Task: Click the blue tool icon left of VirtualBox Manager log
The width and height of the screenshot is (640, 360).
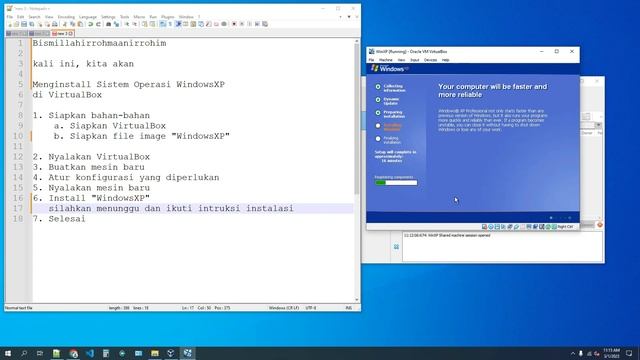Action: [396, 247]
